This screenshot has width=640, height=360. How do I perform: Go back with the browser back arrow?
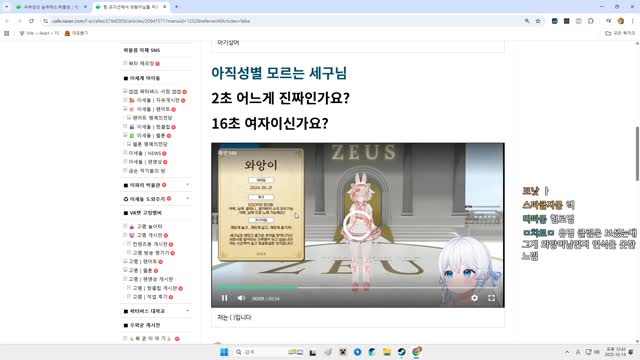pyautogui.click(x=7, y=21)
